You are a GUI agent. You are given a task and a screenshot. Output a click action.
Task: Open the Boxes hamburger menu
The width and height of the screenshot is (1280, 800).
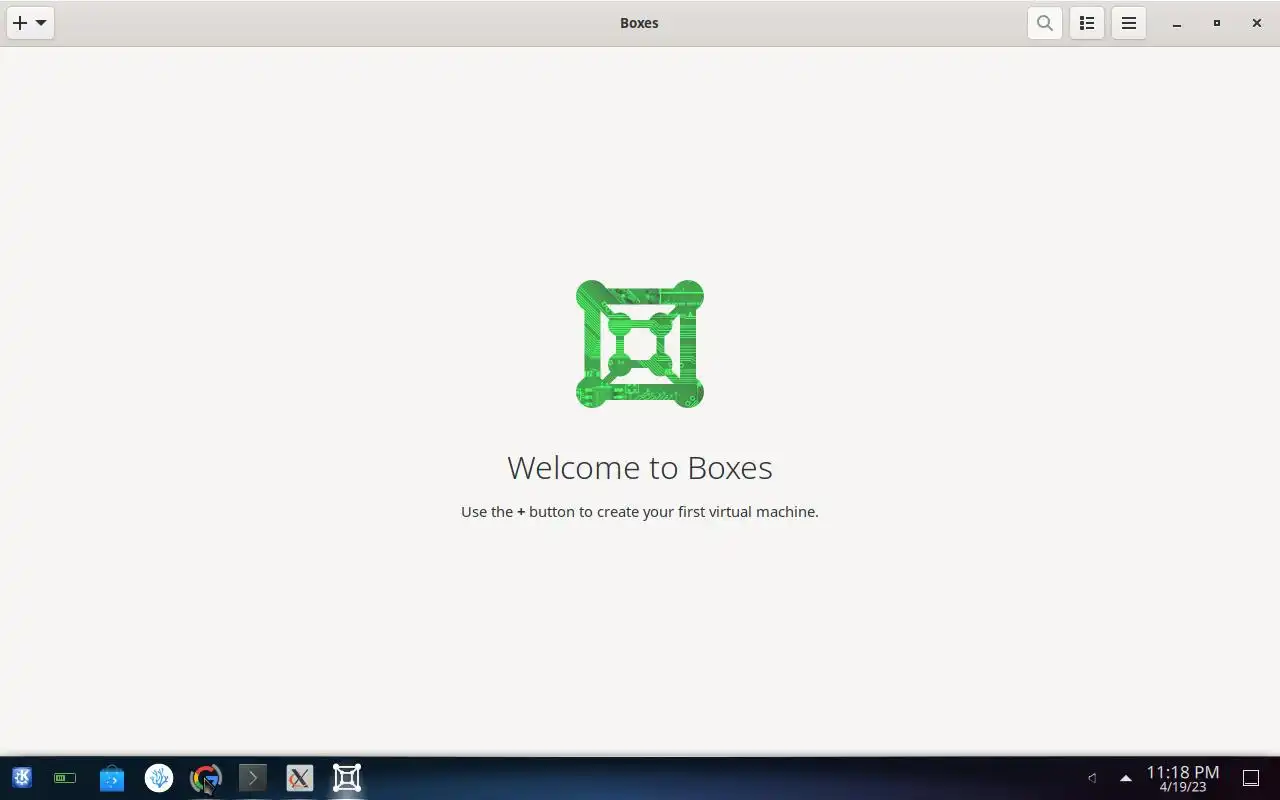tap(1129, 23)
